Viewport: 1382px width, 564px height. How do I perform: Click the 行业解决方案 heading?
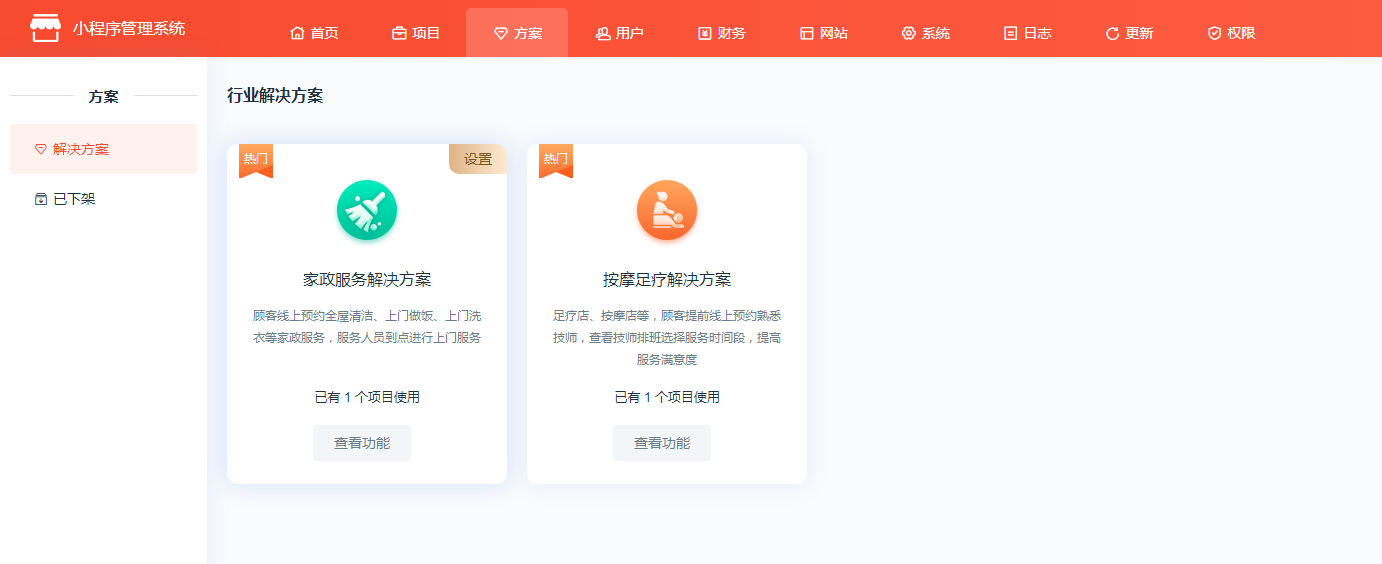point(275,96)
